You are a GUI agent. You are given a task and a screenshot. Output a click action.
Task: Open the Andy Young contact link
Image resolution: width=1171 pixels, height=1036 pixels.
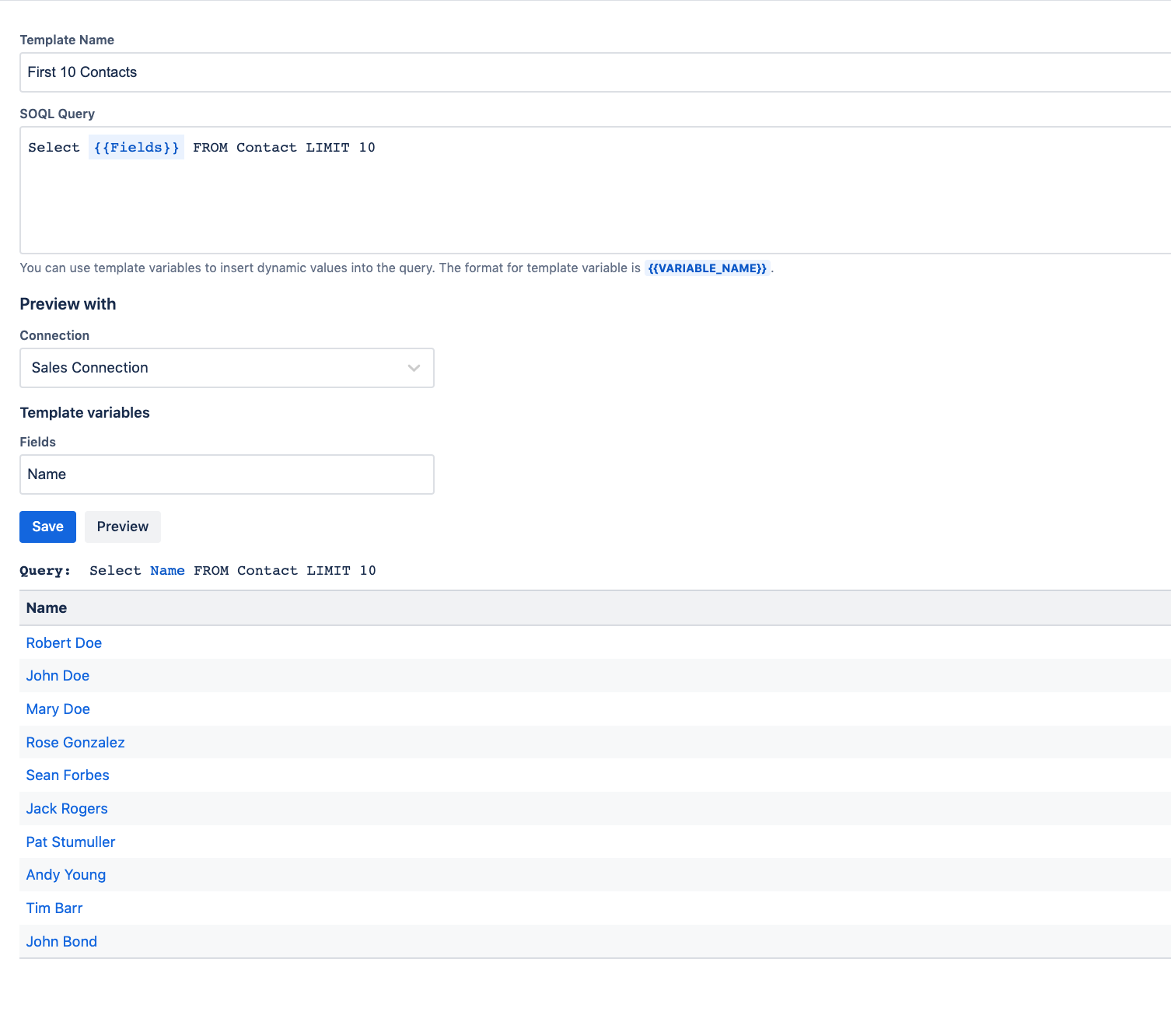coord(66,875)
